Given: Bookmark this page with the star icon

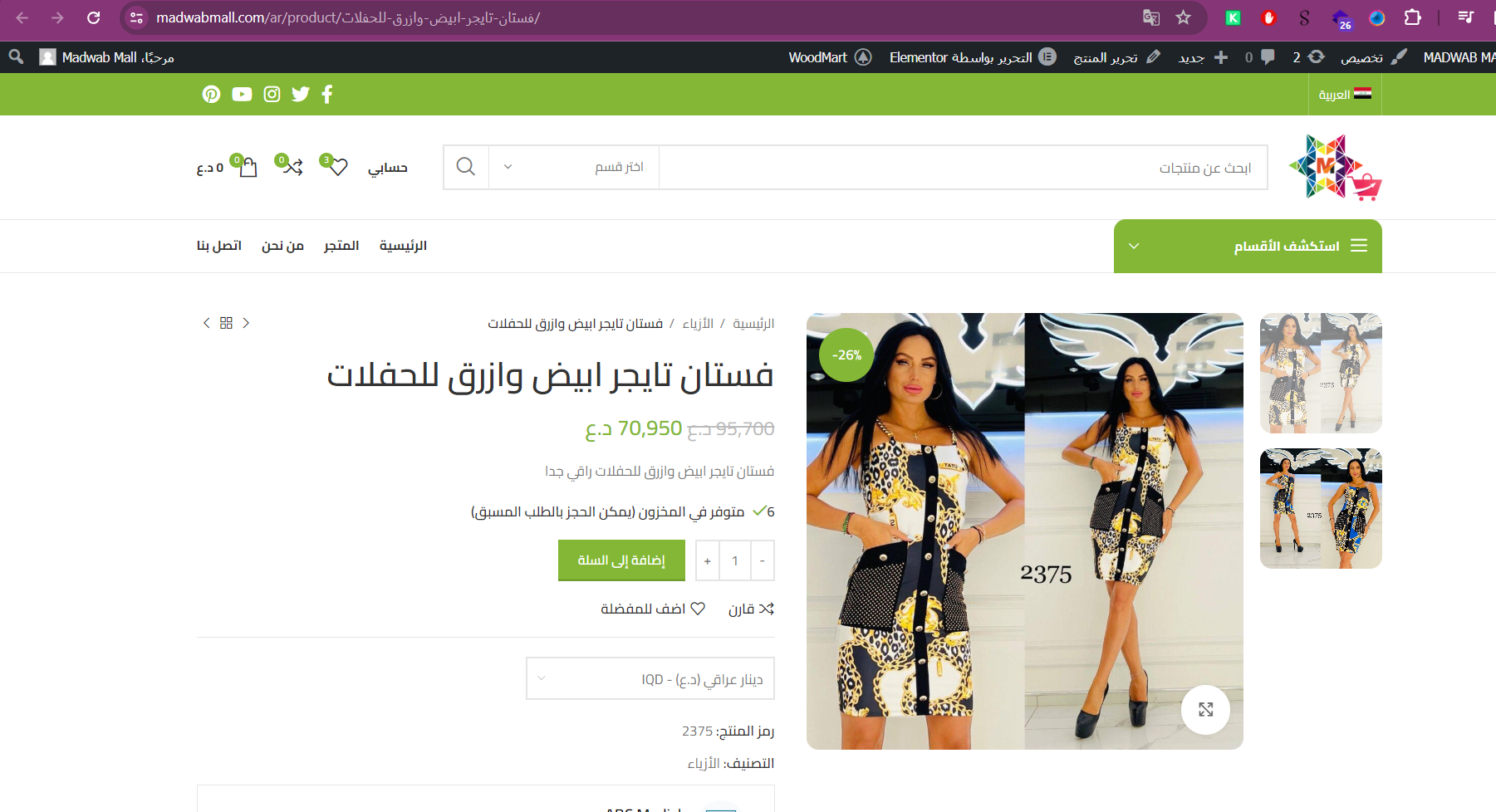Looking at the screenshot, I should [1184, 17].
